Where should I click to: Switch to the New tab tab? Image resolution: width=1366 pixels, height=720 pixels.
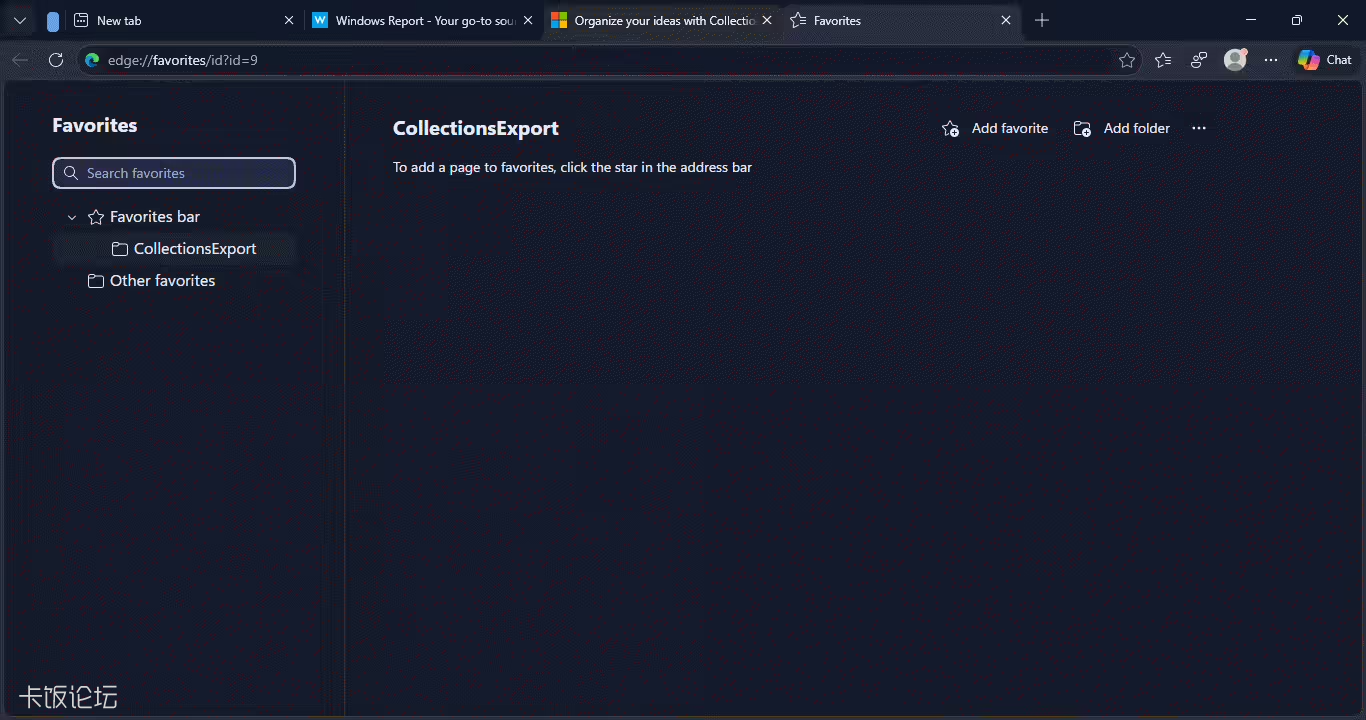click(x=180, y=20)
